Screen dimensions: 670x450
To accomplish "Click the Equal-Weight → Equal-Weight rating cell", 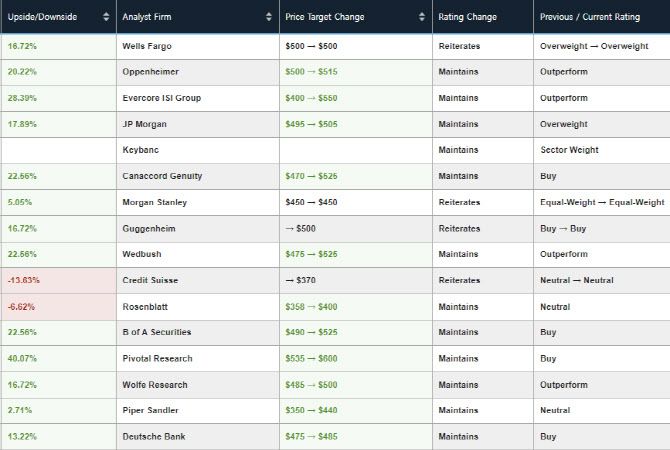I will pos(601,202).
